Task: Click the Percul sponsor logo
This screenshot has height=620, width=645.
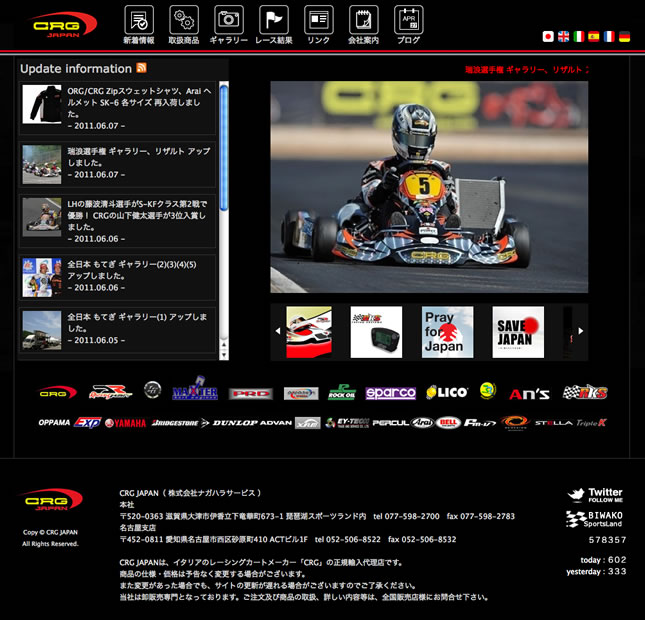Action: [x=391, y=423]
